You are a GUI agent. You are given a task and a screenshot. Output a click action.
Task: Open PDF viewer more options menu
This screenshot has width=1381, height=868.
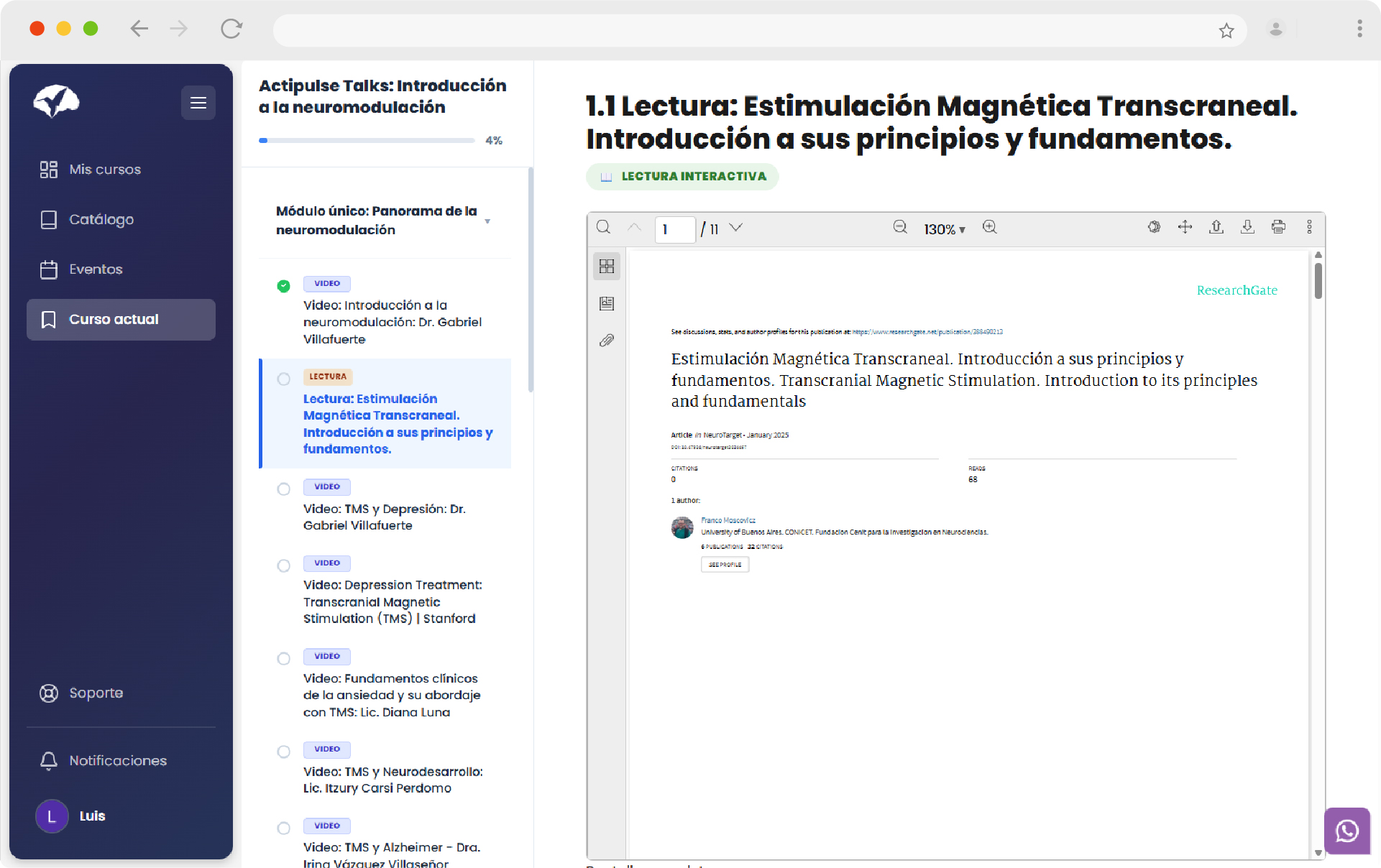click(1309, 227)
